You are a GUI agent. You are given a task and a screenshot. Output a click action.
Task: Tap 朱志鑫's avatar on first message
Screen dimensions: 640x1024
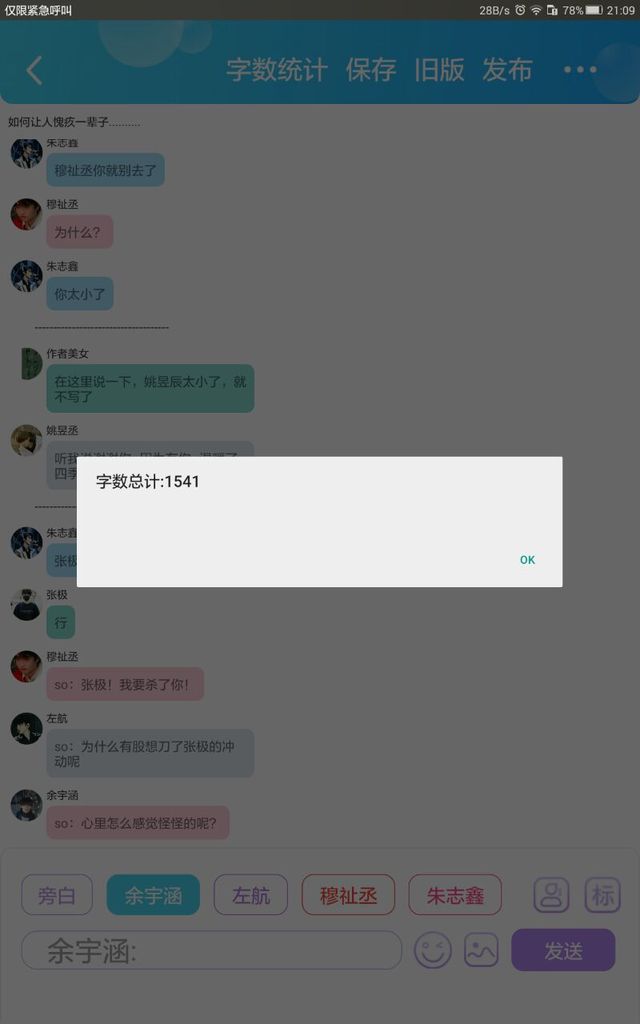[27, 153]
